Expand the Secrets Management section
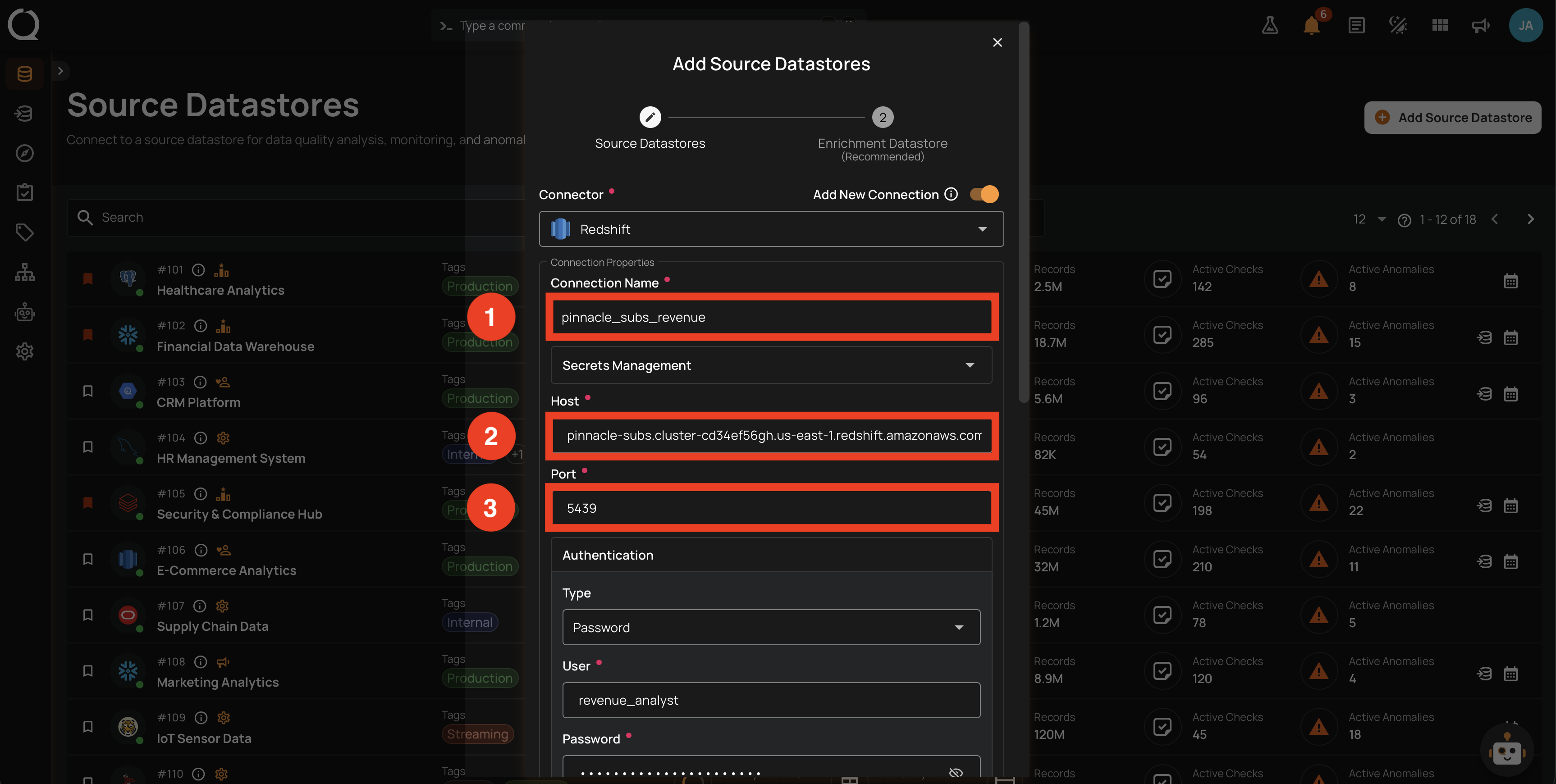 771,365
